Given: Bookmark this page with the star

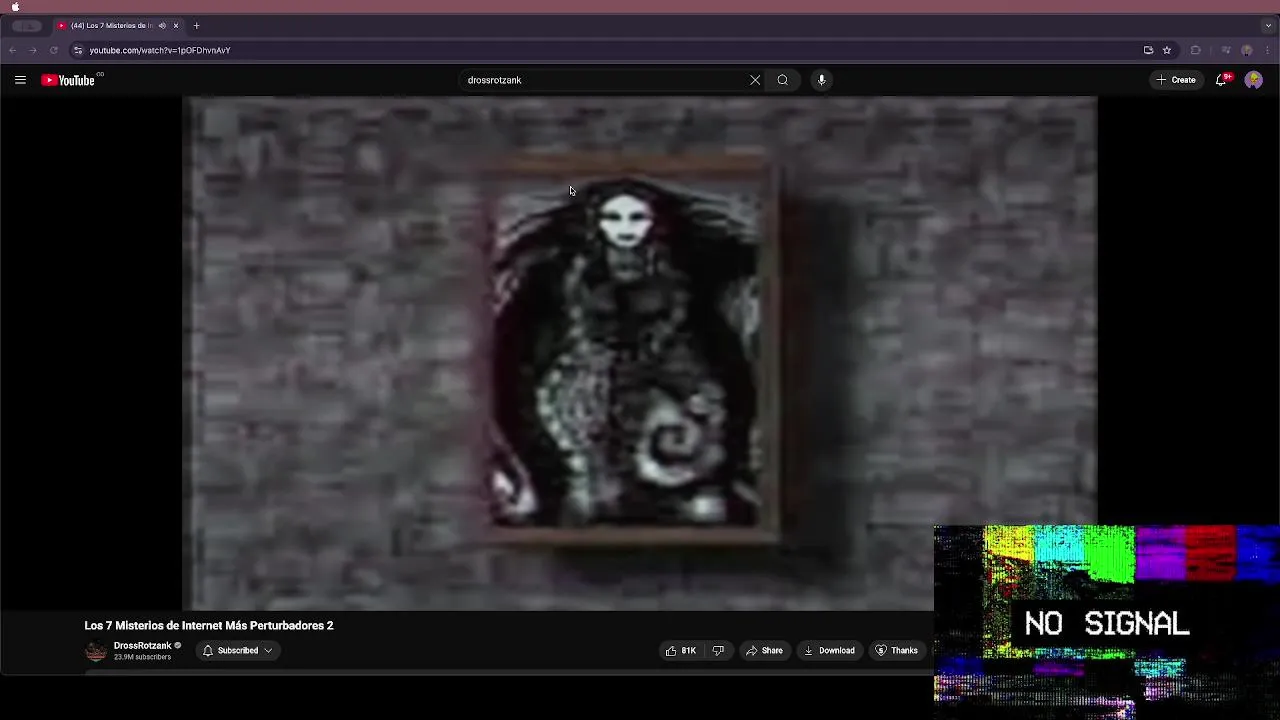Looking at the screenshot, I should click(x=1167, y=50).
